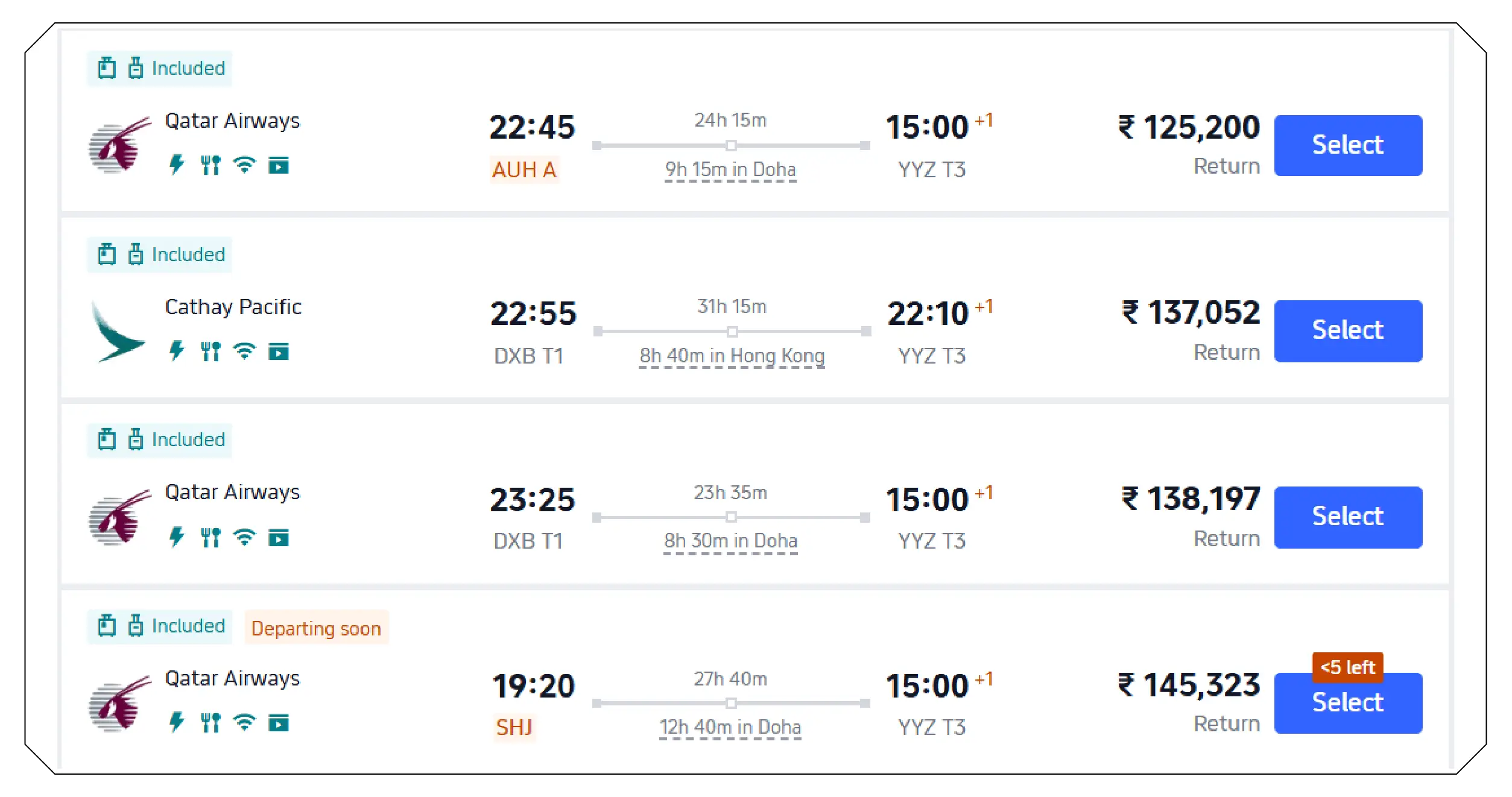Click the <5 left availability badge
The height and width of the screenshot is (797, 1512).
click(1347, 667)
